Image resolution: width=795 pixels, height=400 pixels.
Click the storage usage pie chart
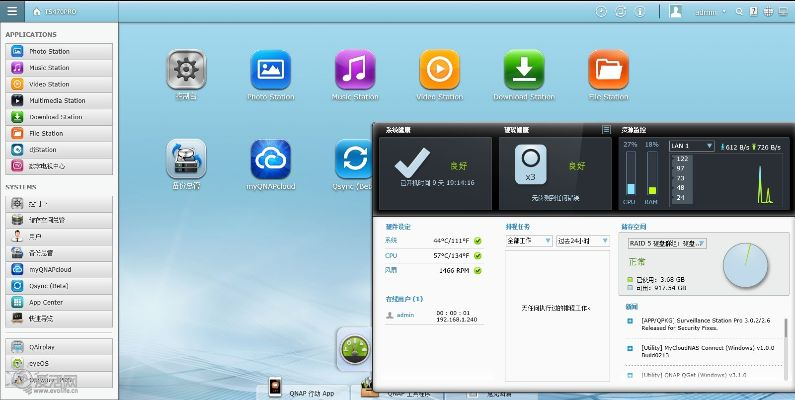745,265
